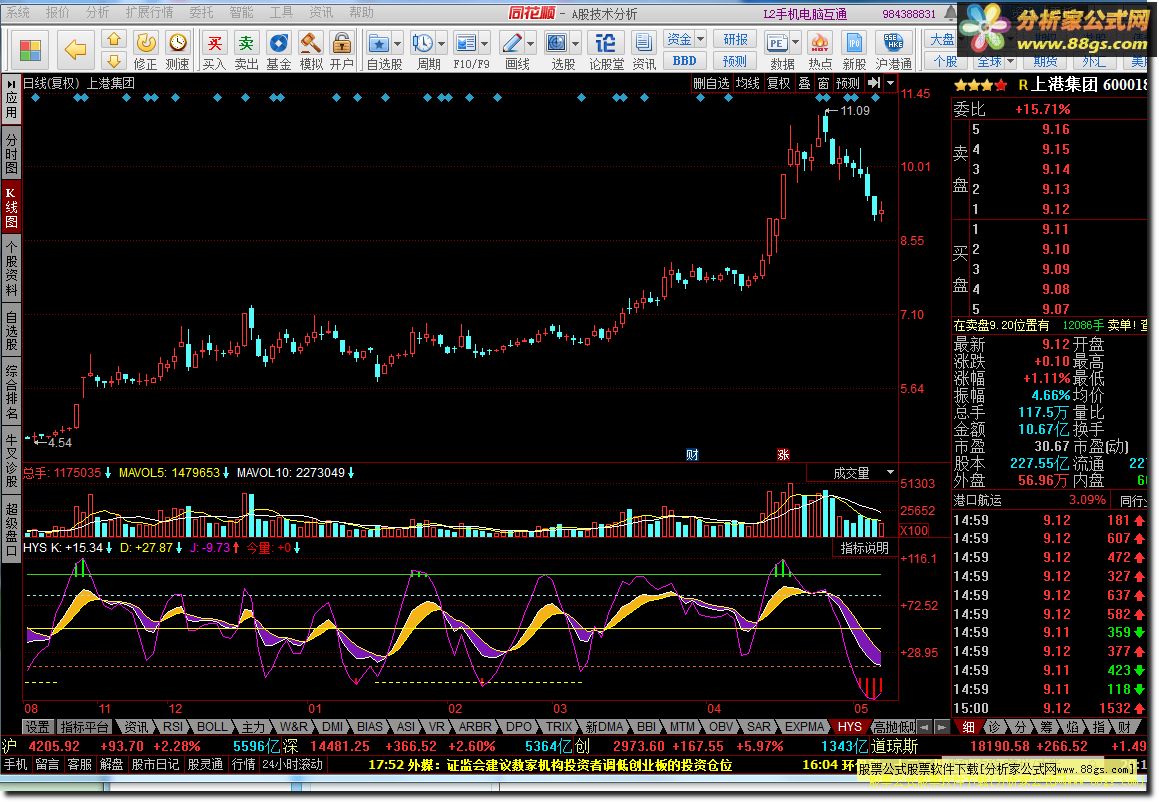
Task: Expand the 画线 dropdown arrow
Action: pos(531,43)
